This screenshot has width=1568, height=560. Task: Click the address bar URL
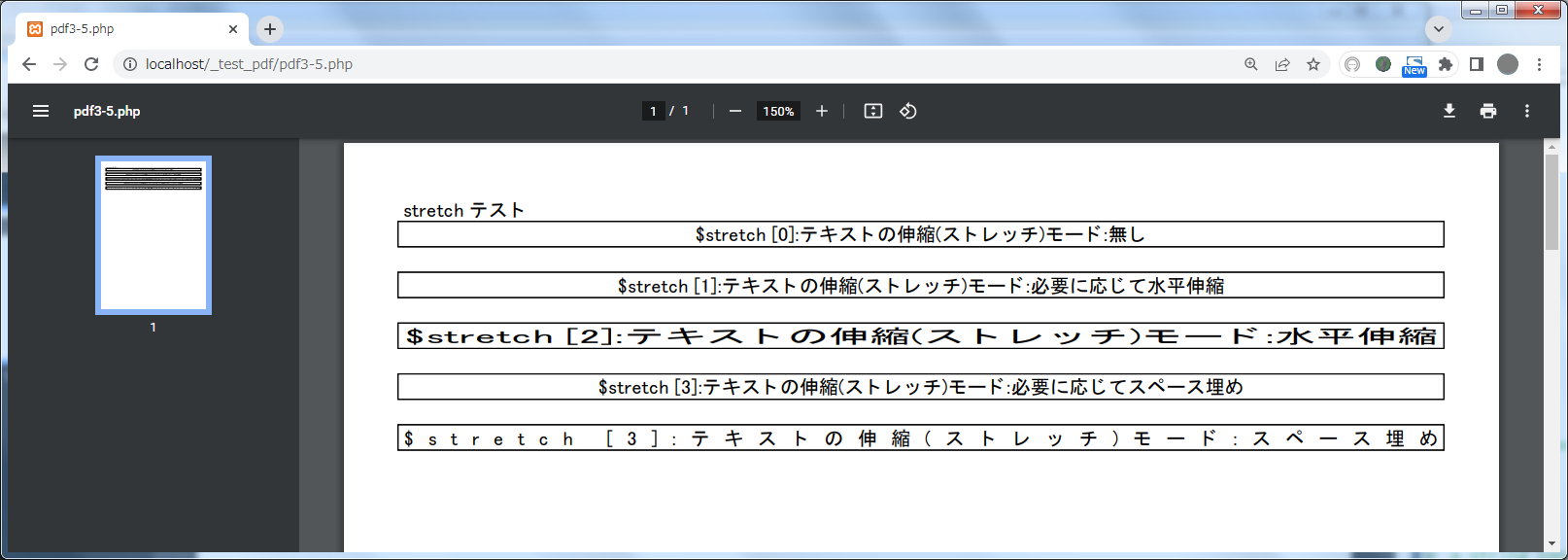coord(249,64)
